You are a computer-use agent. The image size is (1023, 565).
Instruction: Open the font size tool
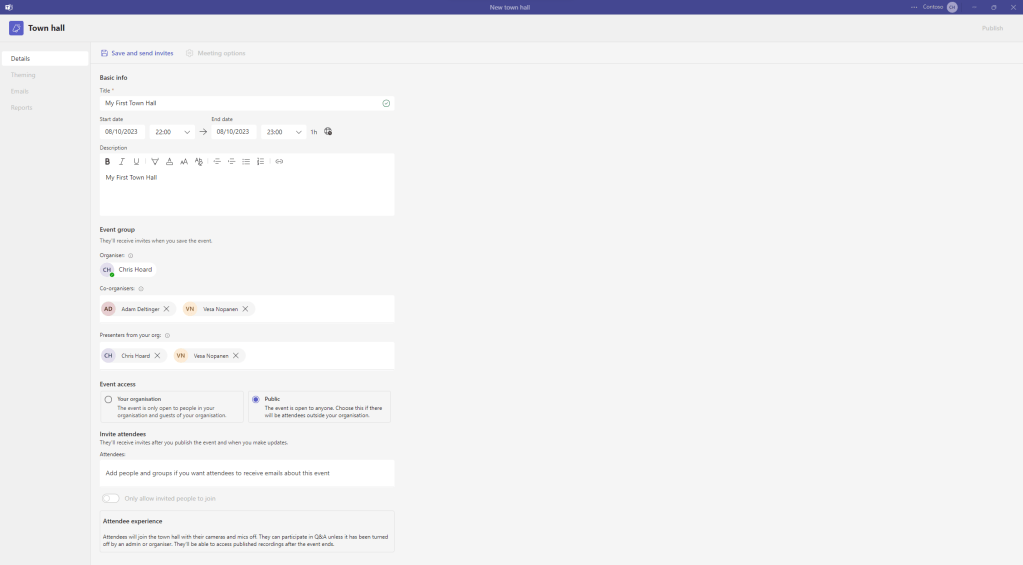click(x=184, y=161)
